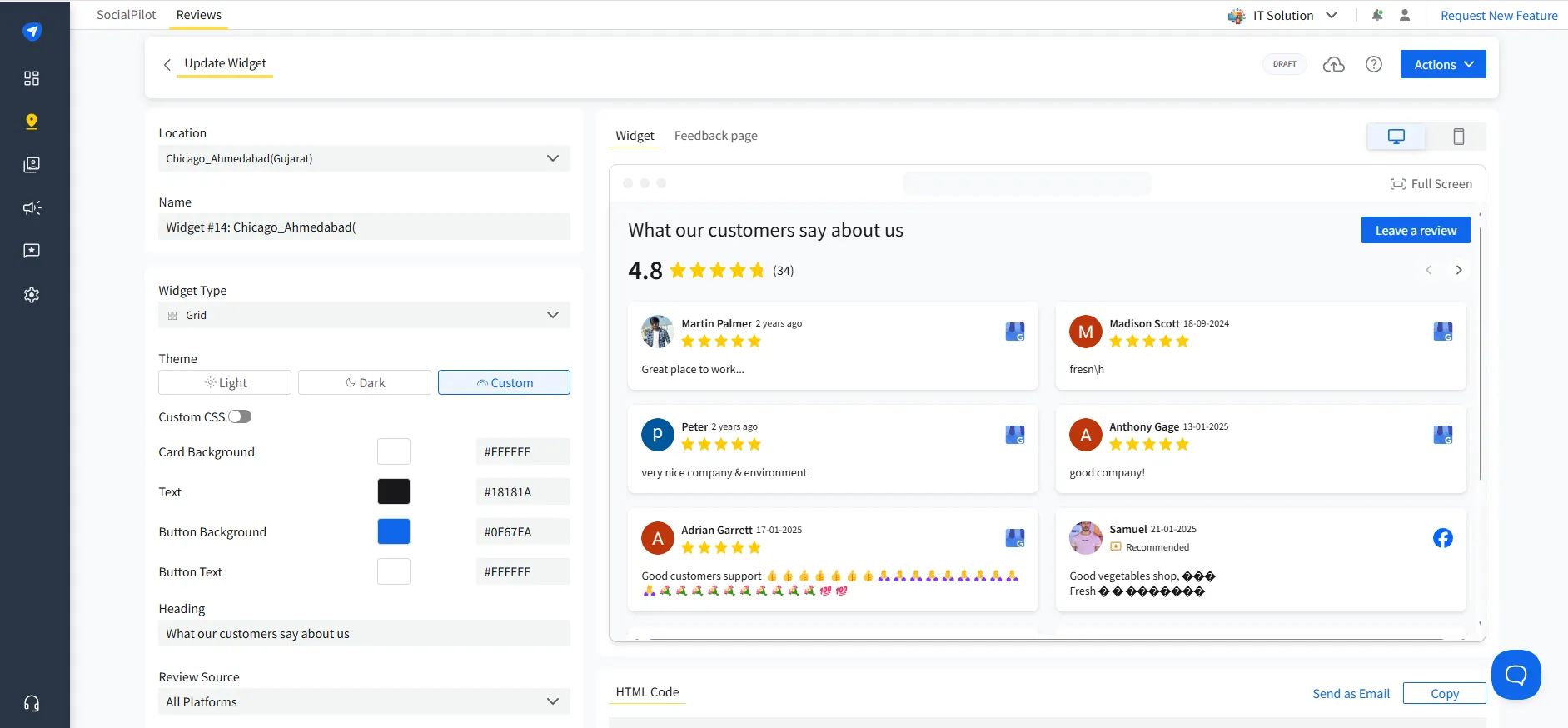Open the megaphone campaigns icon in sidebar

point(32,208)
